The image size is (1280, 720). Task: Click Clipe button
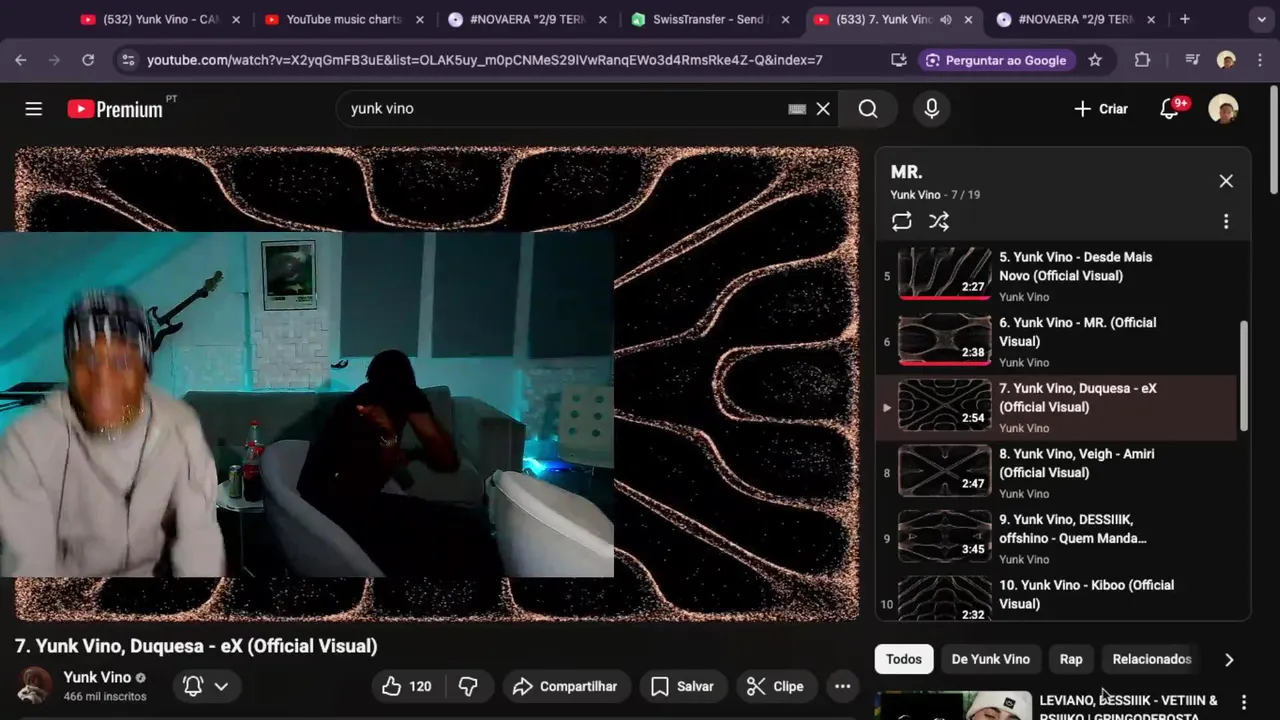[776, 686]
